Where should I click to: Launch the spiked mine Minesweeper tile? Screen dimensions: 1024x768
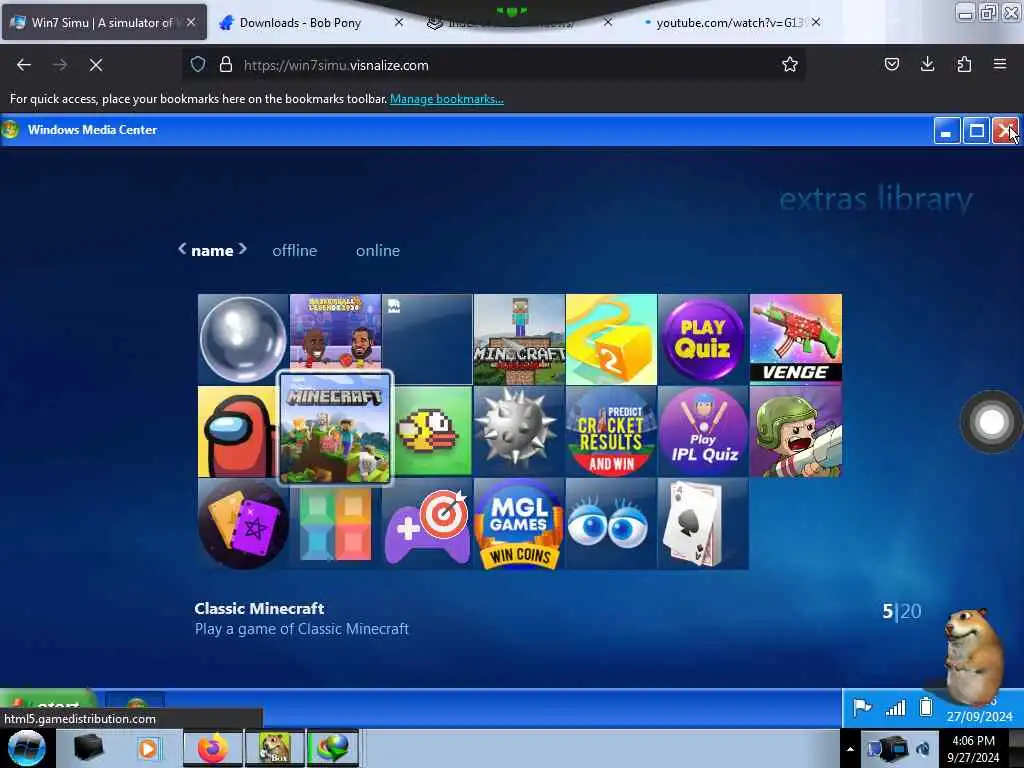[519, 431]
